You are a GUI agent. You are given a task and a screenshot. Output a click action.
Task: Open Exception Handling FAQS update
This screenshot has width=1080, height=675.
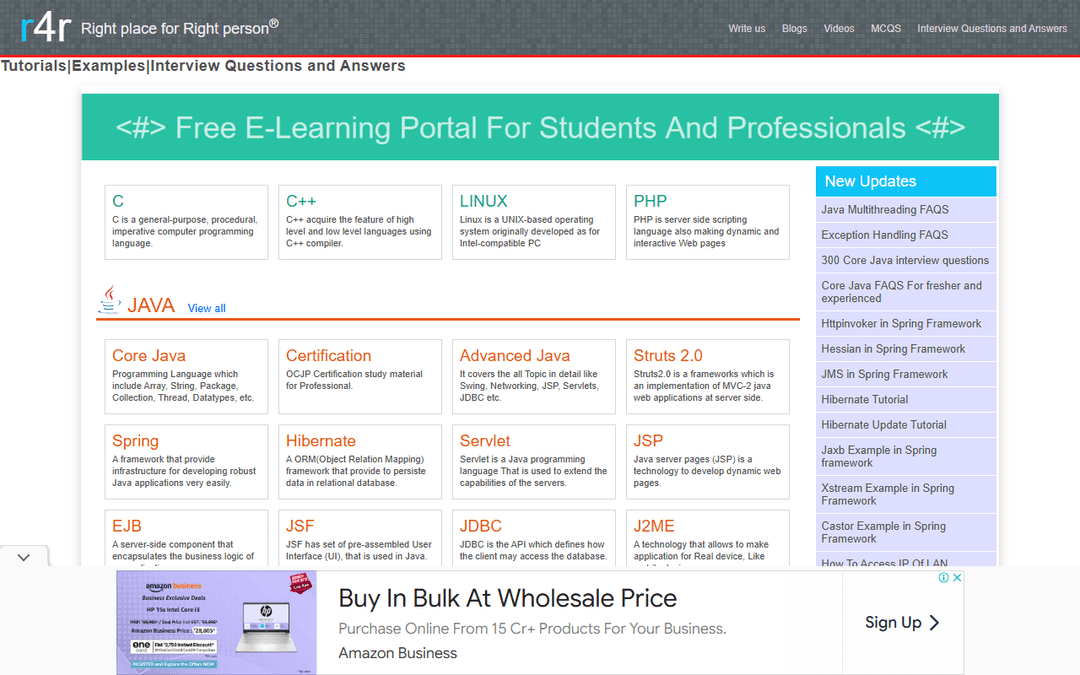coord(906,235)
